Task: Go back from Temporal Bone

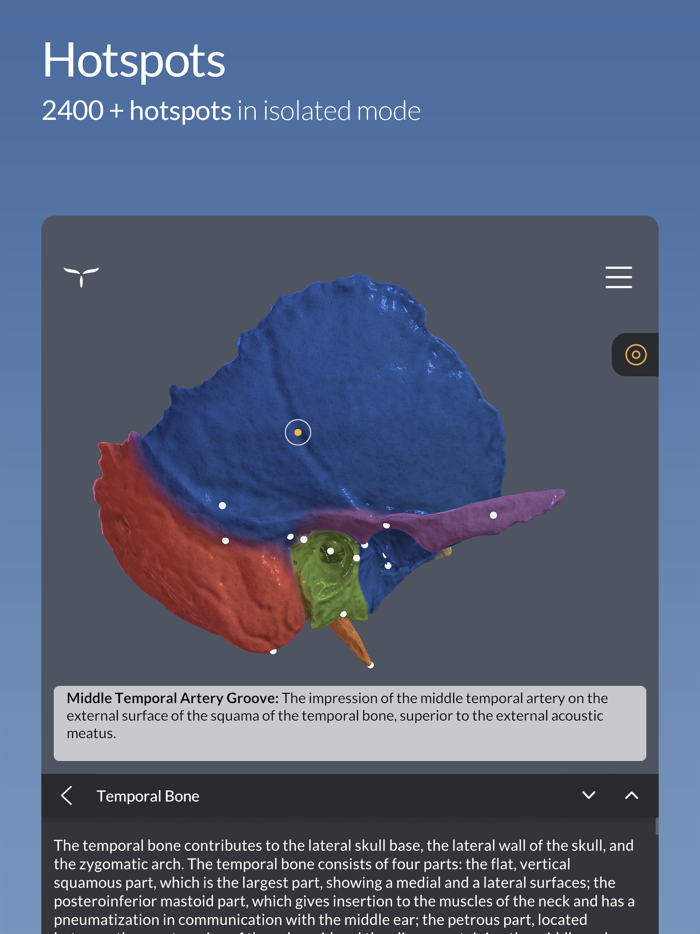Action: click(67, 795)
